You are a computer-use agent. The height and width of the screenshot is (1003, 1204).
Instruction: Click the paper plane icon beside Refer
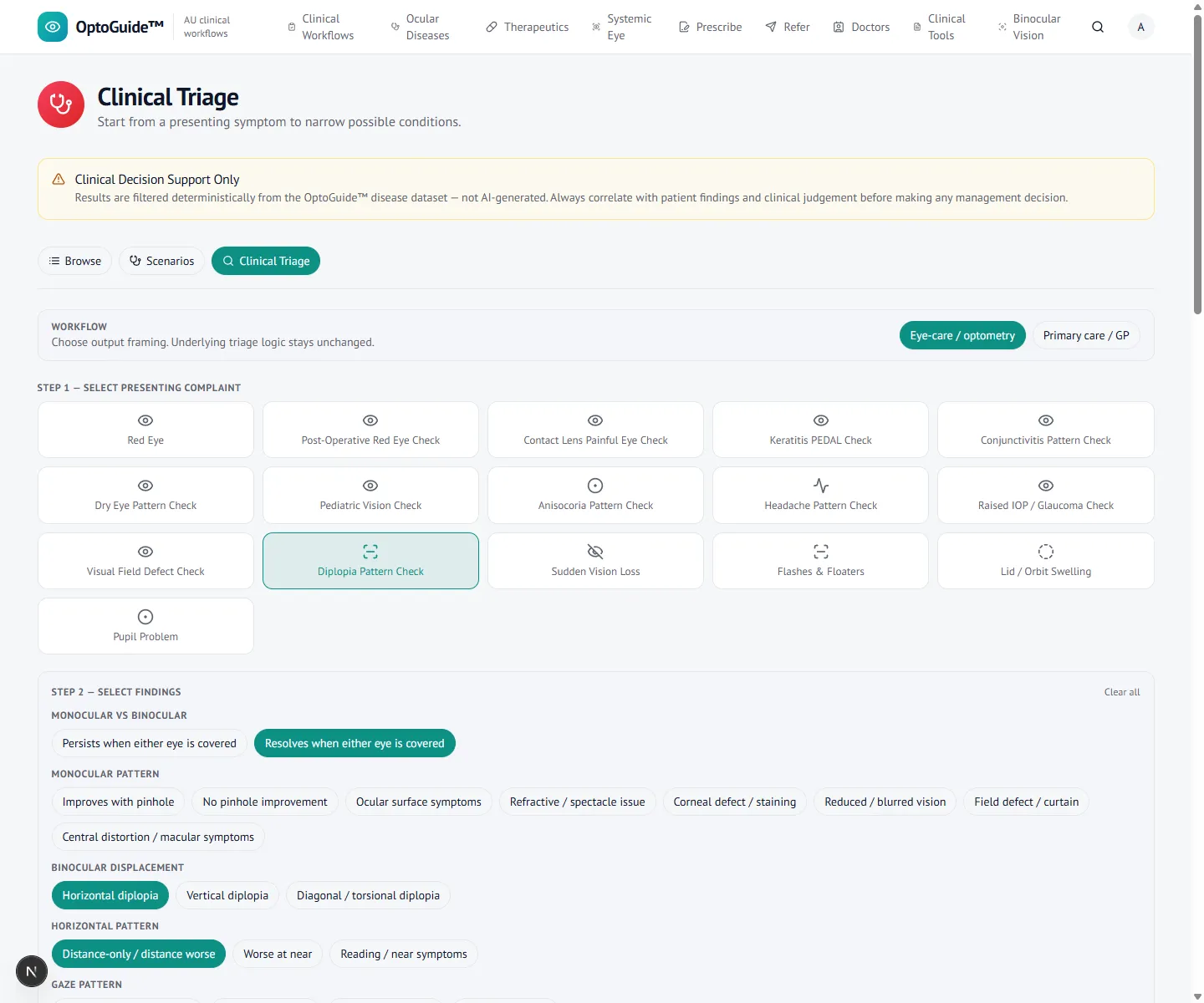[771, 27]
